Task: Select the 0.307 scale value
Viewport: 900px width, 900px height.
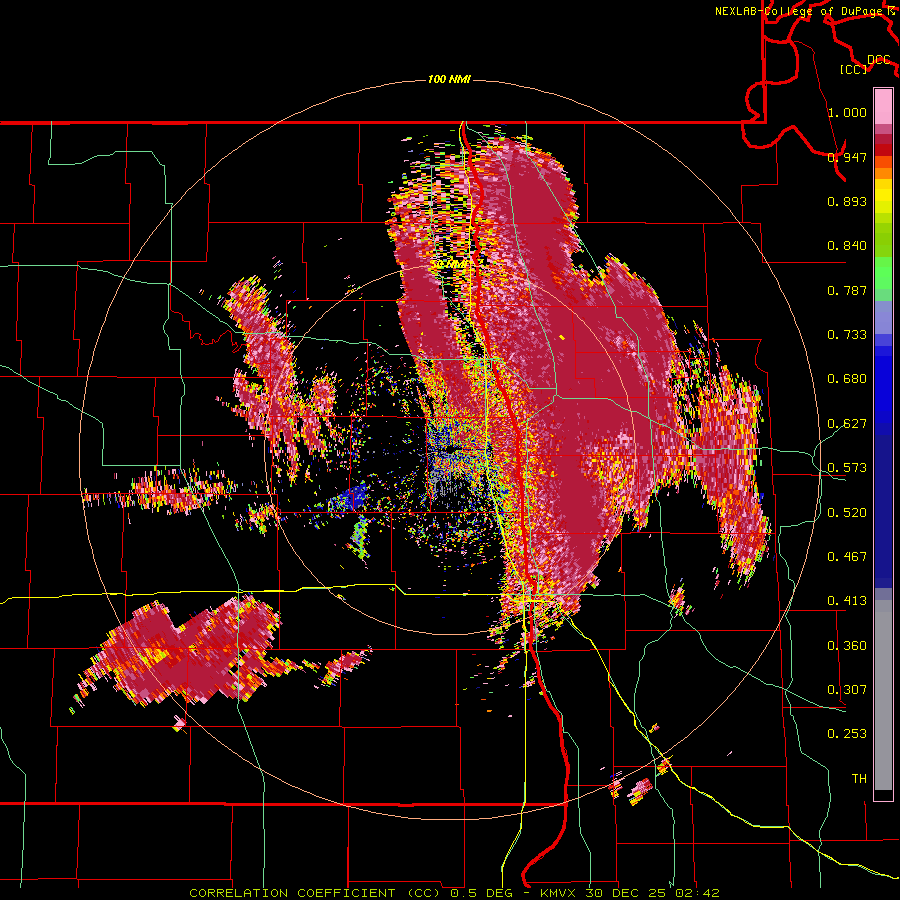Action: point(847,690)
